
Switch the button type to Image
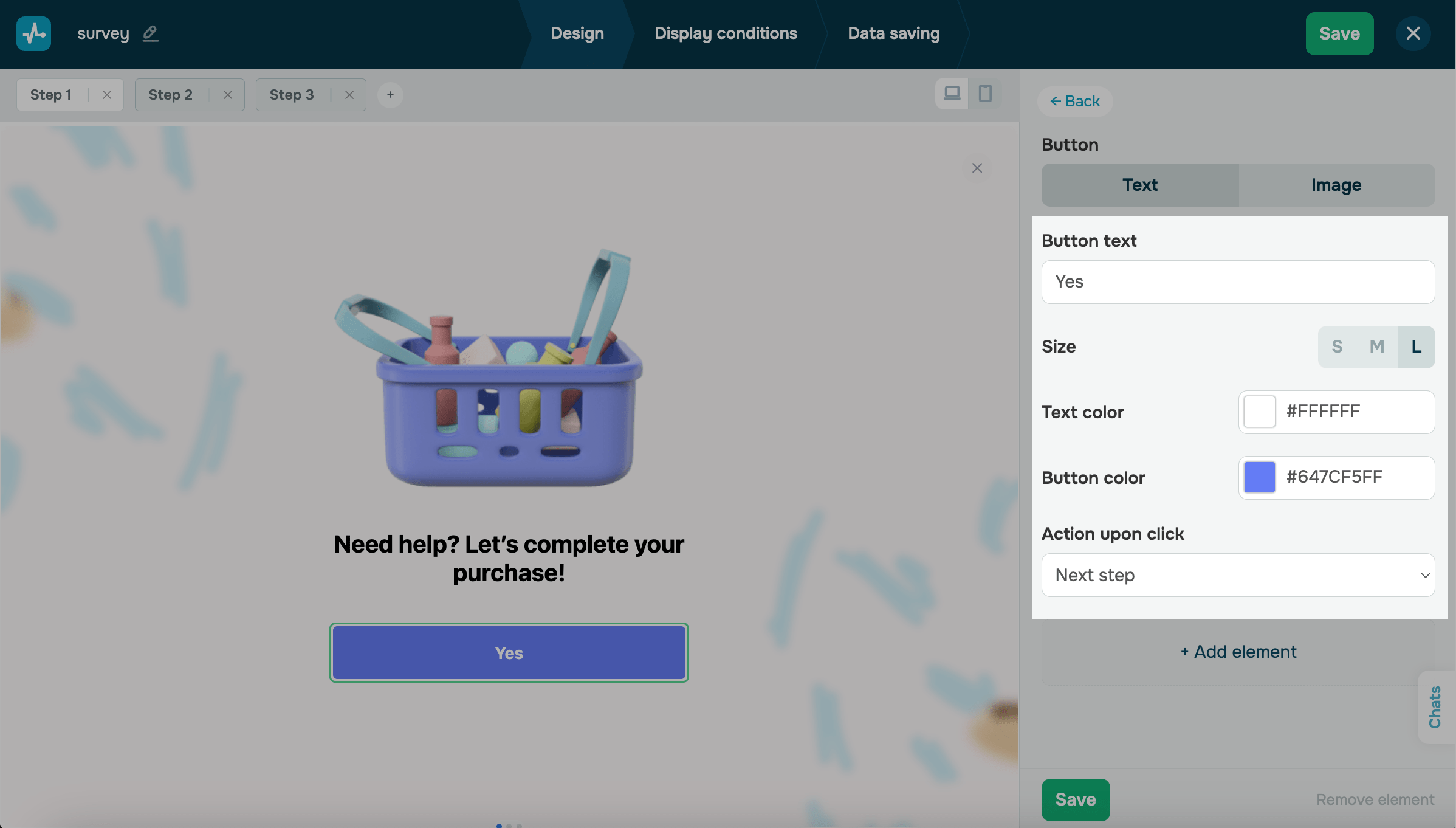pyautogui.click(x=1335, y=185)
